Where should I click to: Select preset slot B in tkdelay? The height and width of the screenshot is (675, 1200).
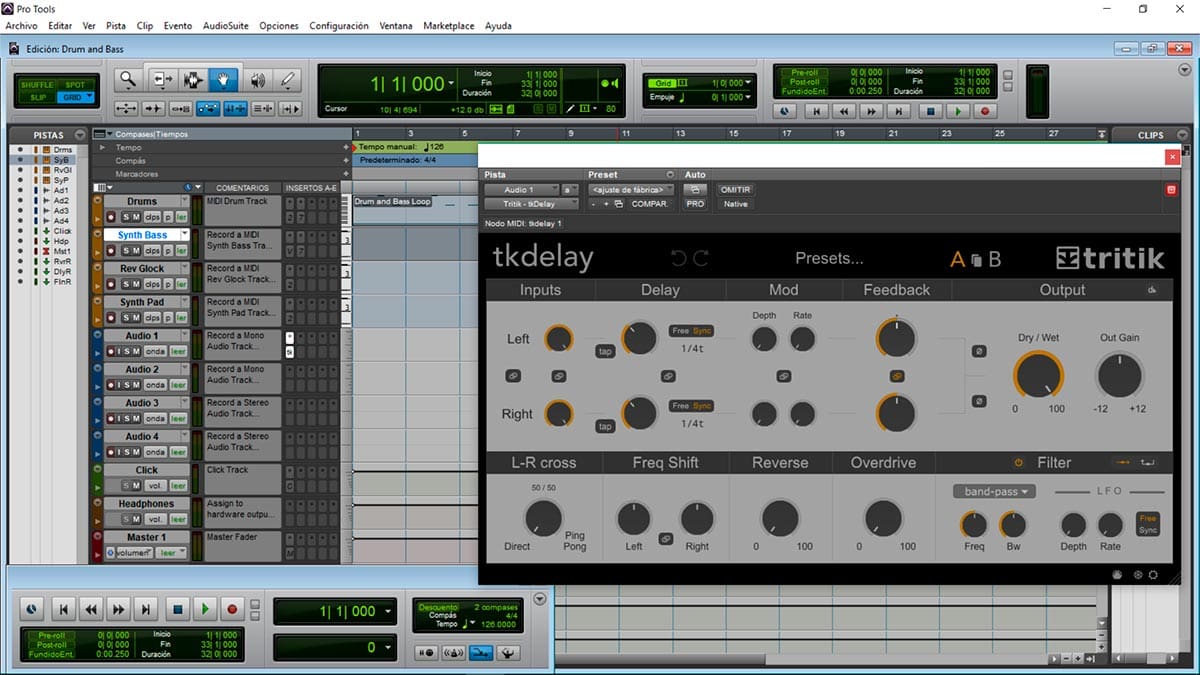pos(995,260)
